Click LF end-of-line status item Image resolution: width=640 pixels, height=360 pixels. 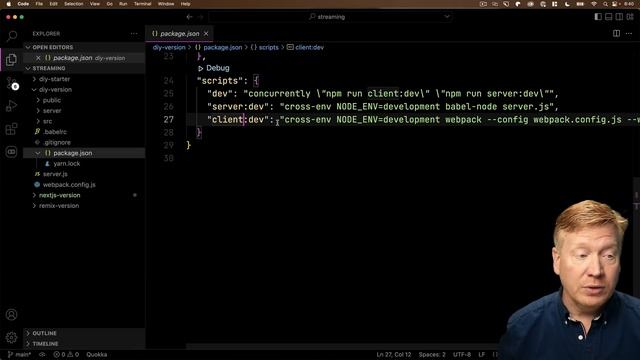[482, 355]
